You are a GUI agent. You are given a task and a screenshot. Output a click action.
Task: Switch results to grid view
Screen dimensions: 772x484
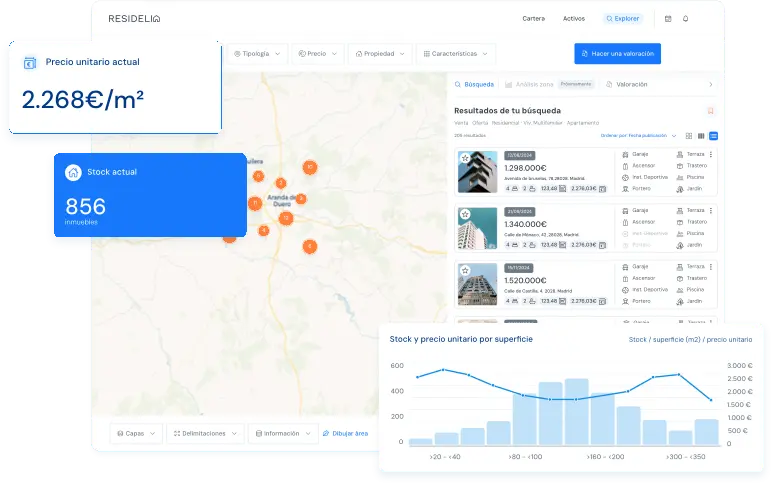[x=689, y=135]
